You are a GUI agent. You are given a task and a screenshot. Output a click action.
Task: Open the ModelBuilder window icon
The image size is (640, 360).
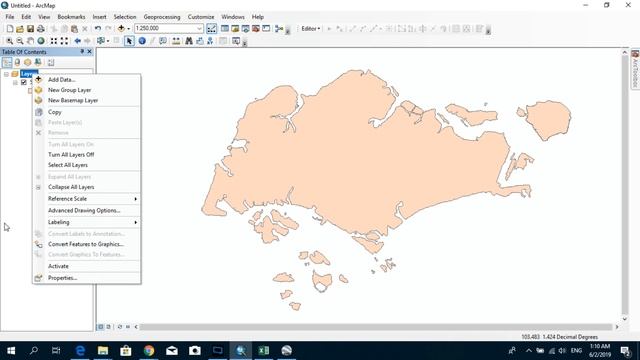coord(279,29)
